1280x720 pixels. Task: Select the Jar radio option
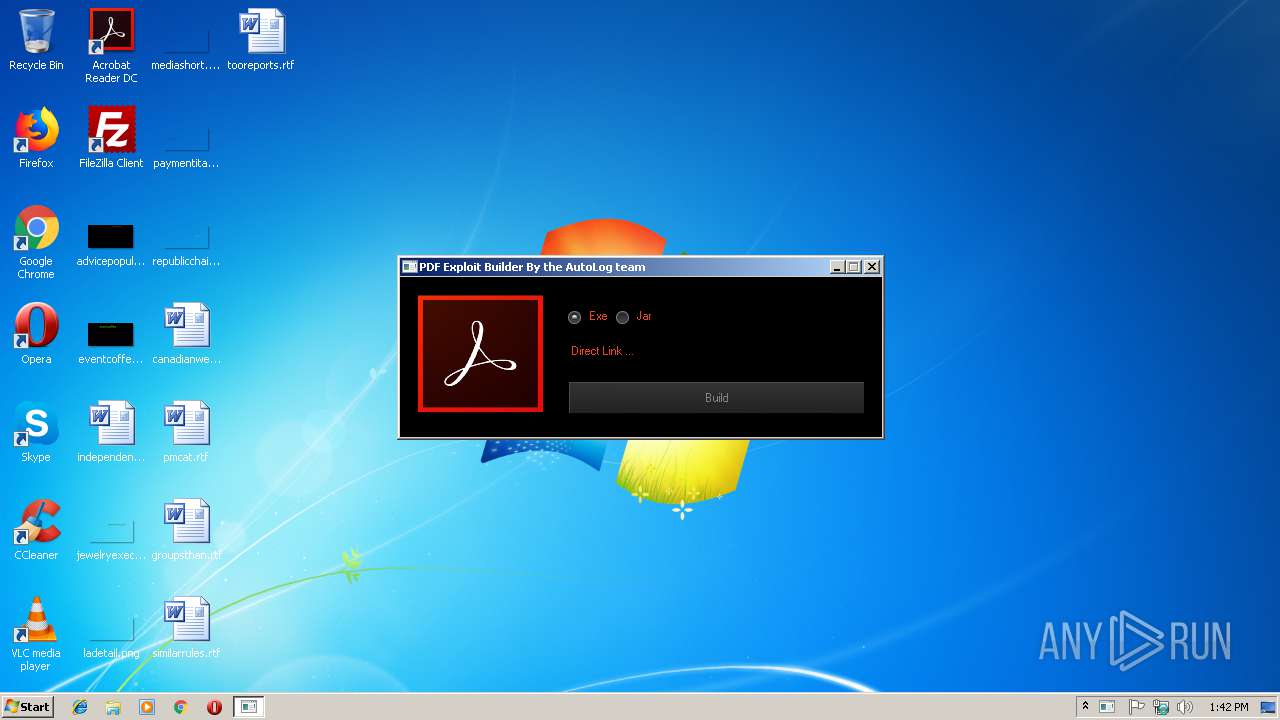point(634,317)
